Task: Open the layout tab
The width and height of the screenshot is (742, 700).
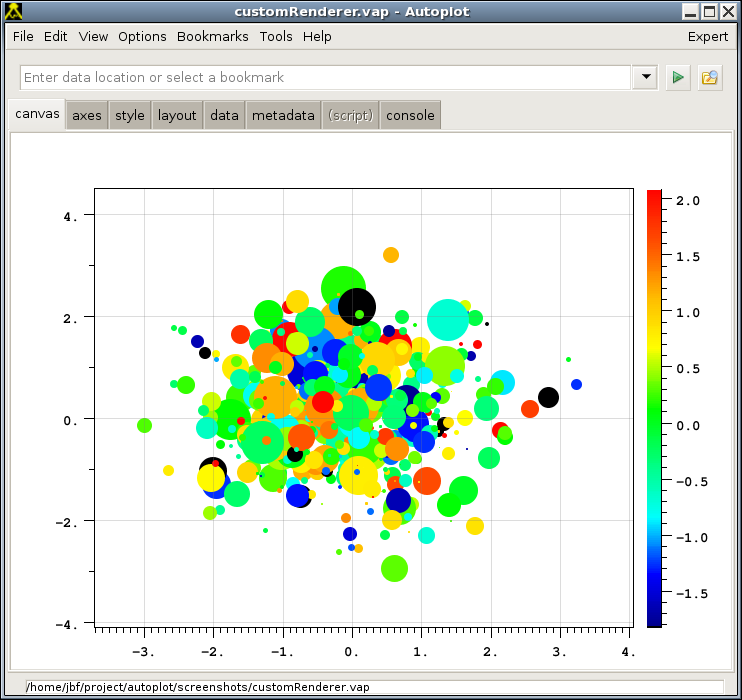Action: (177, 115)
